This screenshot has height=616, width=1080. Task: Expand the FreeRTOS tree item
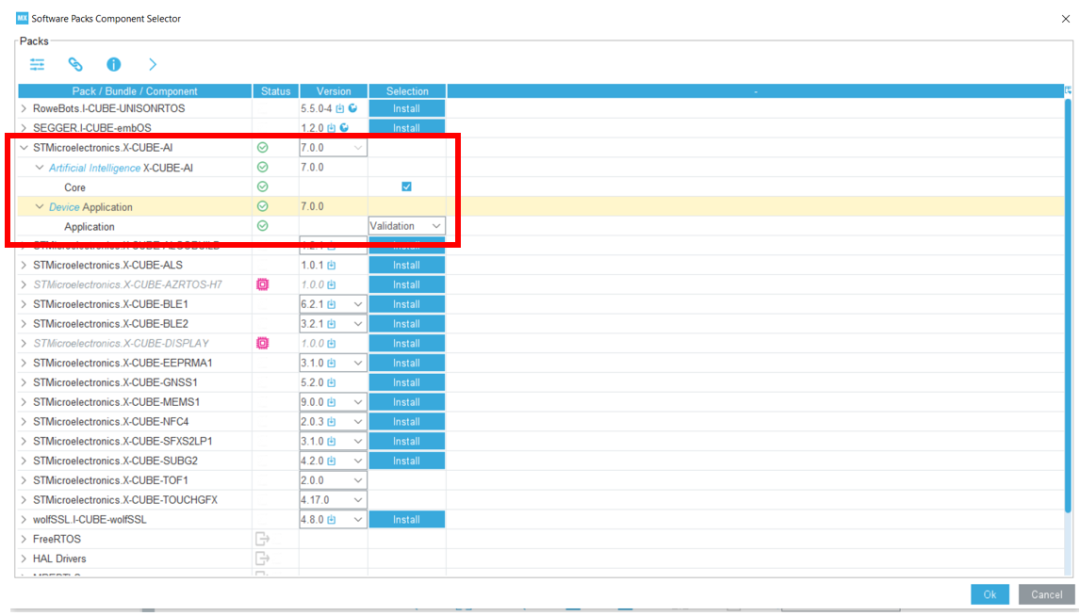(x=24, y=539)
